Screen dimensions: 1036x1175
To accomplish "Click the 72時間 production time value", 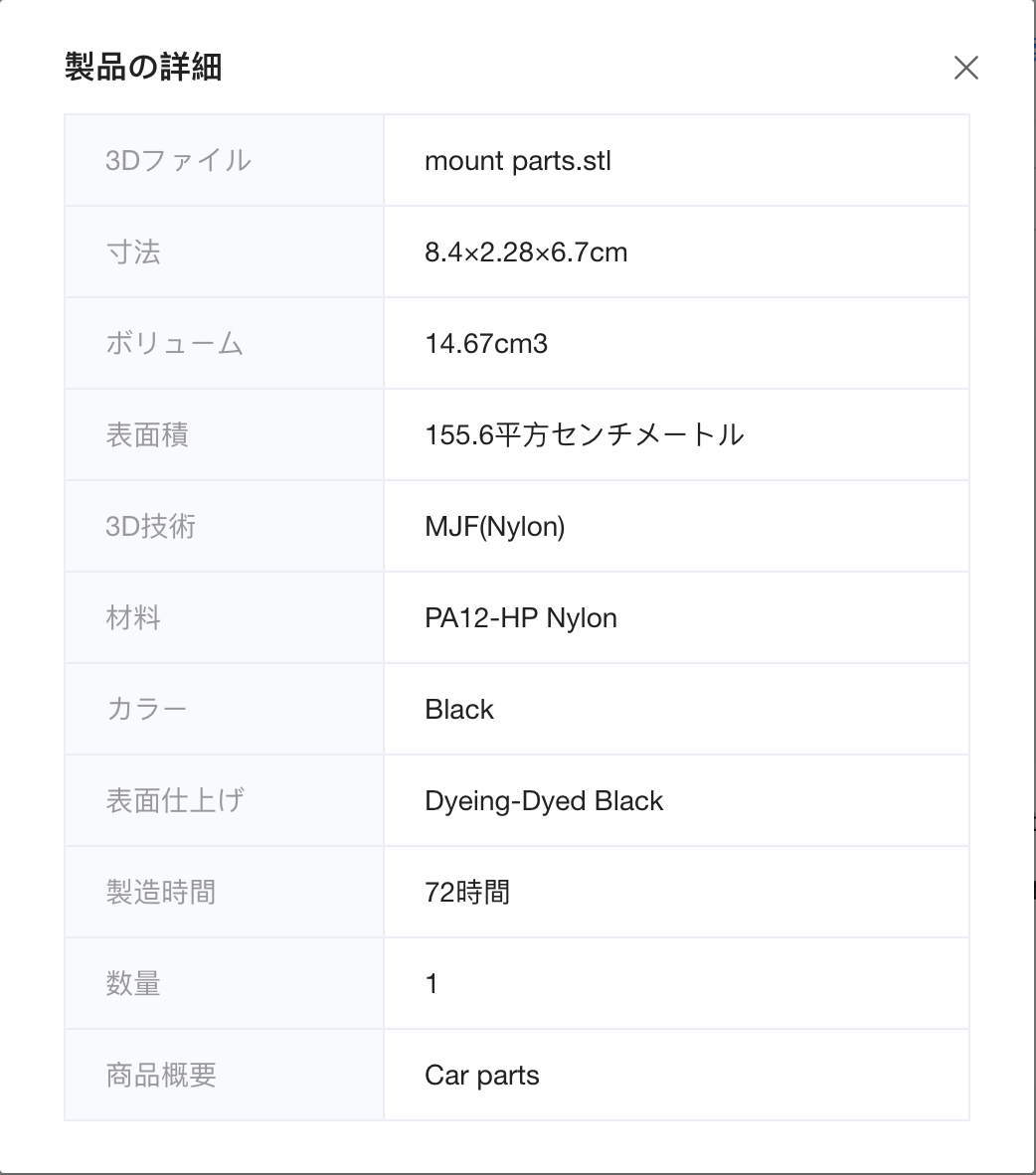I will [467, 892].
